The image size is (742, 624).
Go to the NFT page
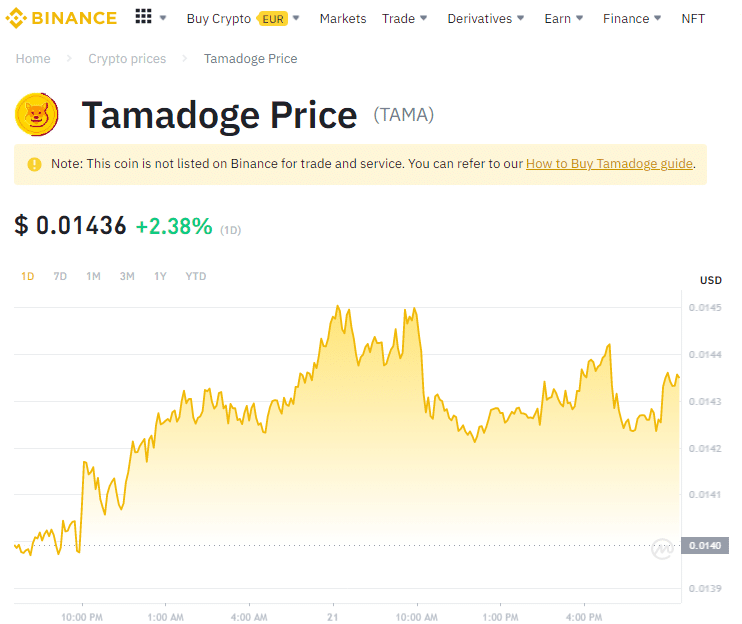pos(693,18)
